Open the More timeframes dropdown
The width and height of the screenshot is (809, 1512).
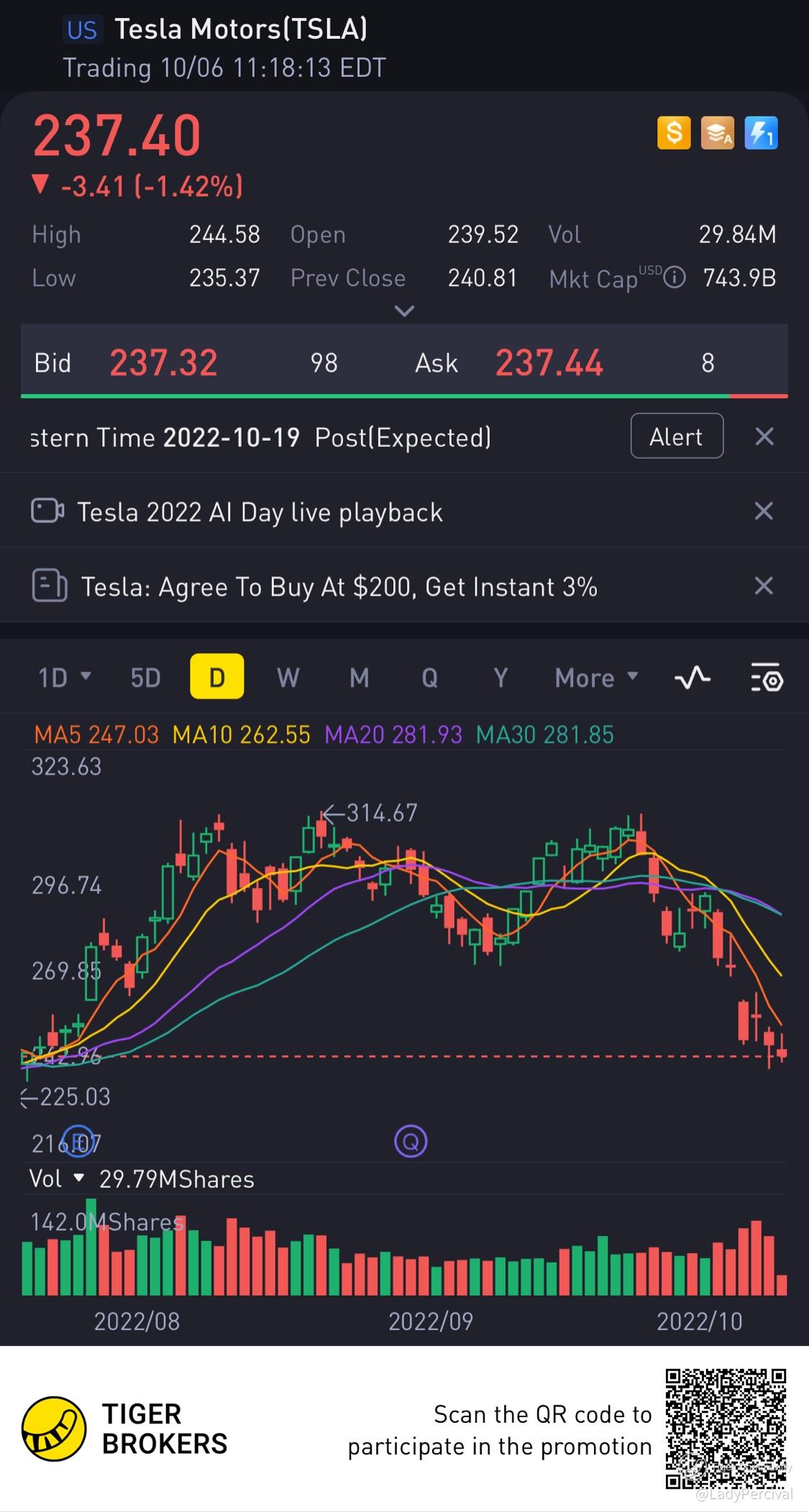[x=596, y=677]
